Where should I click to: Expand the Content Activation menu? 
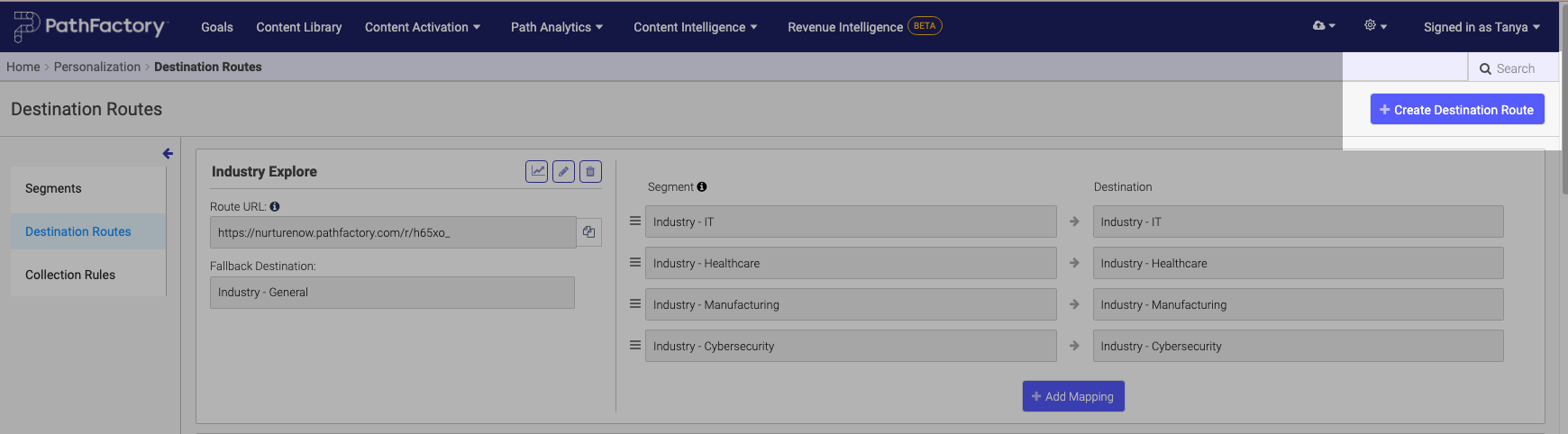[422, 27]
